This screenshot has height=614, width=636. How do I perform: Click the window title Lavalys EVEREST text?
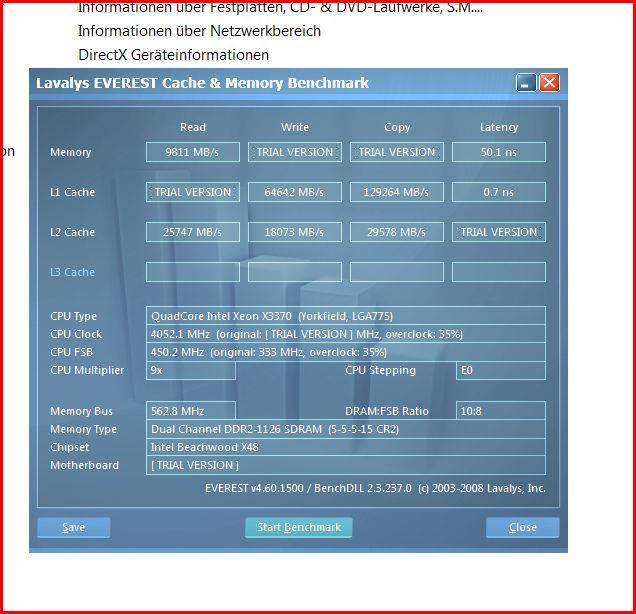pos(202,83)
